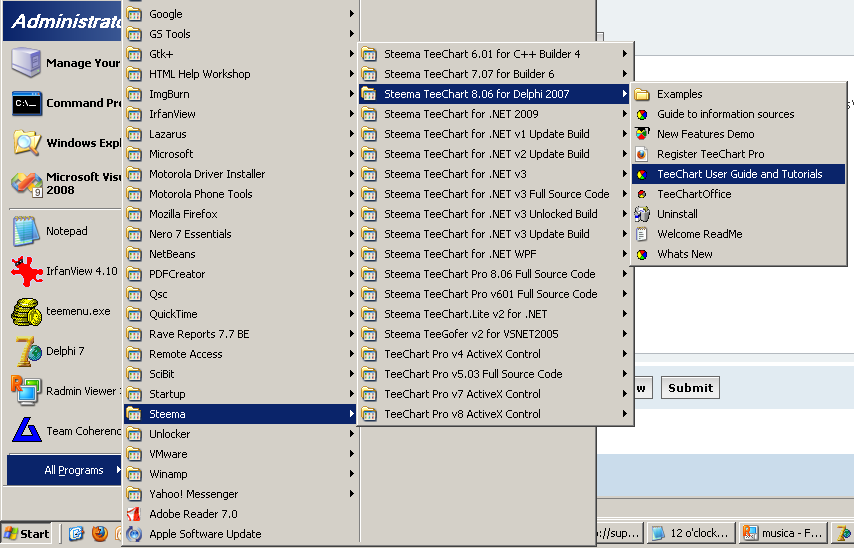The image size is (854, 548).
Task: Open Nero 7 Essentials folder
Action: coord(241,234)
